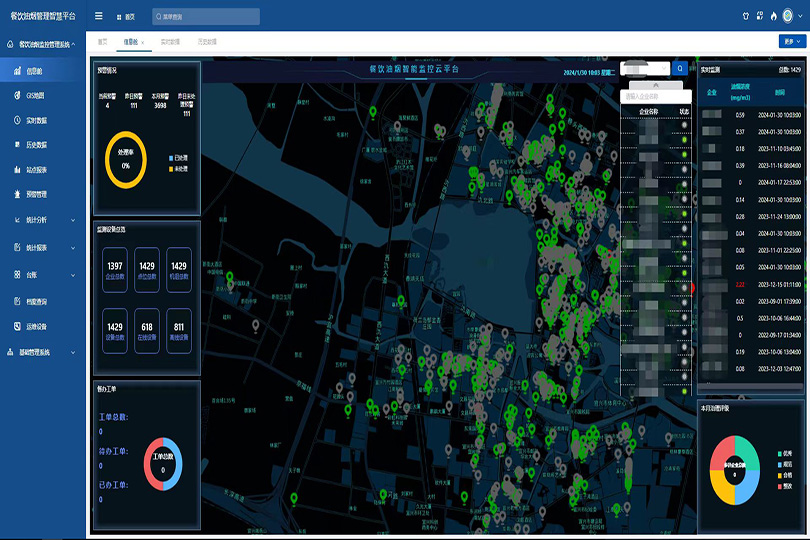
Task: Open GIS地图 from the sidebar
Action: point(34,95)
